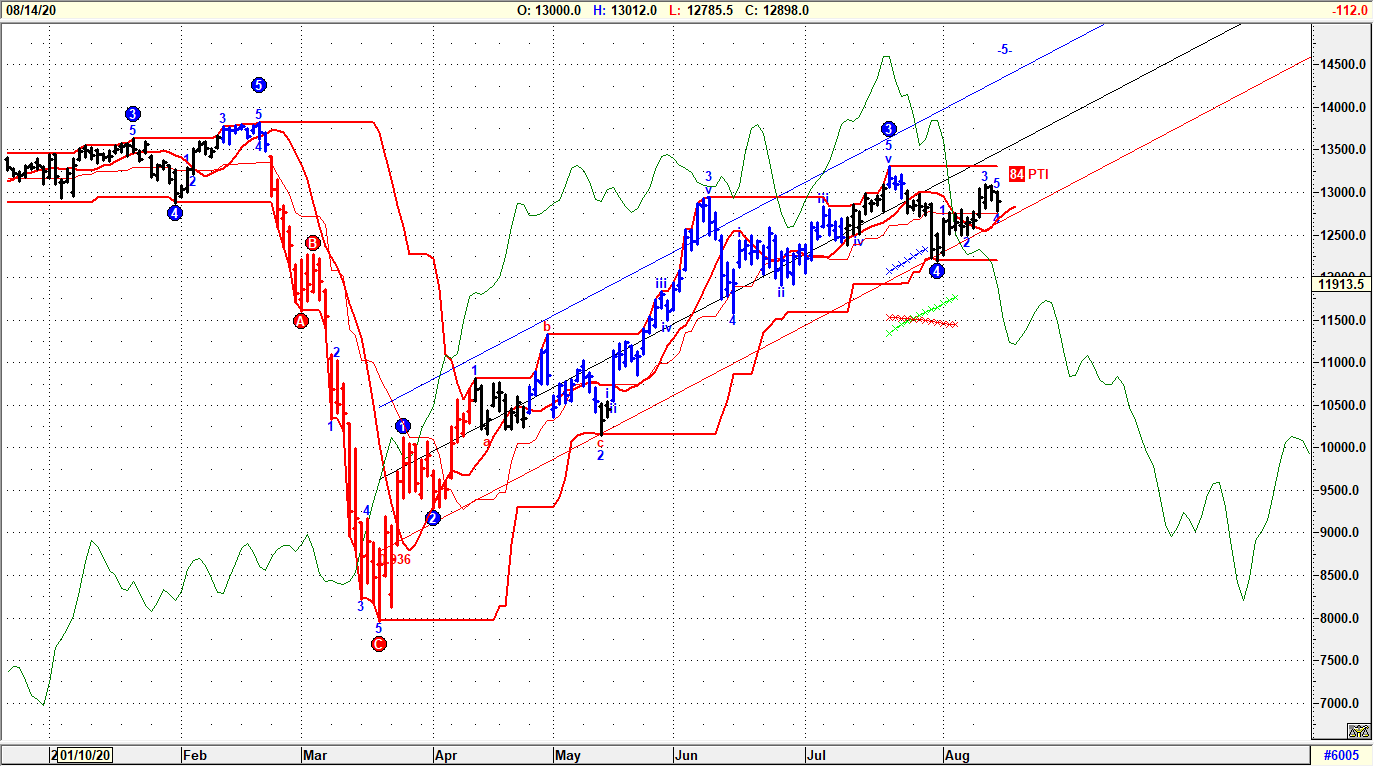
Task: Click the 10000.0 price axis label
Action: point(1344,448)
